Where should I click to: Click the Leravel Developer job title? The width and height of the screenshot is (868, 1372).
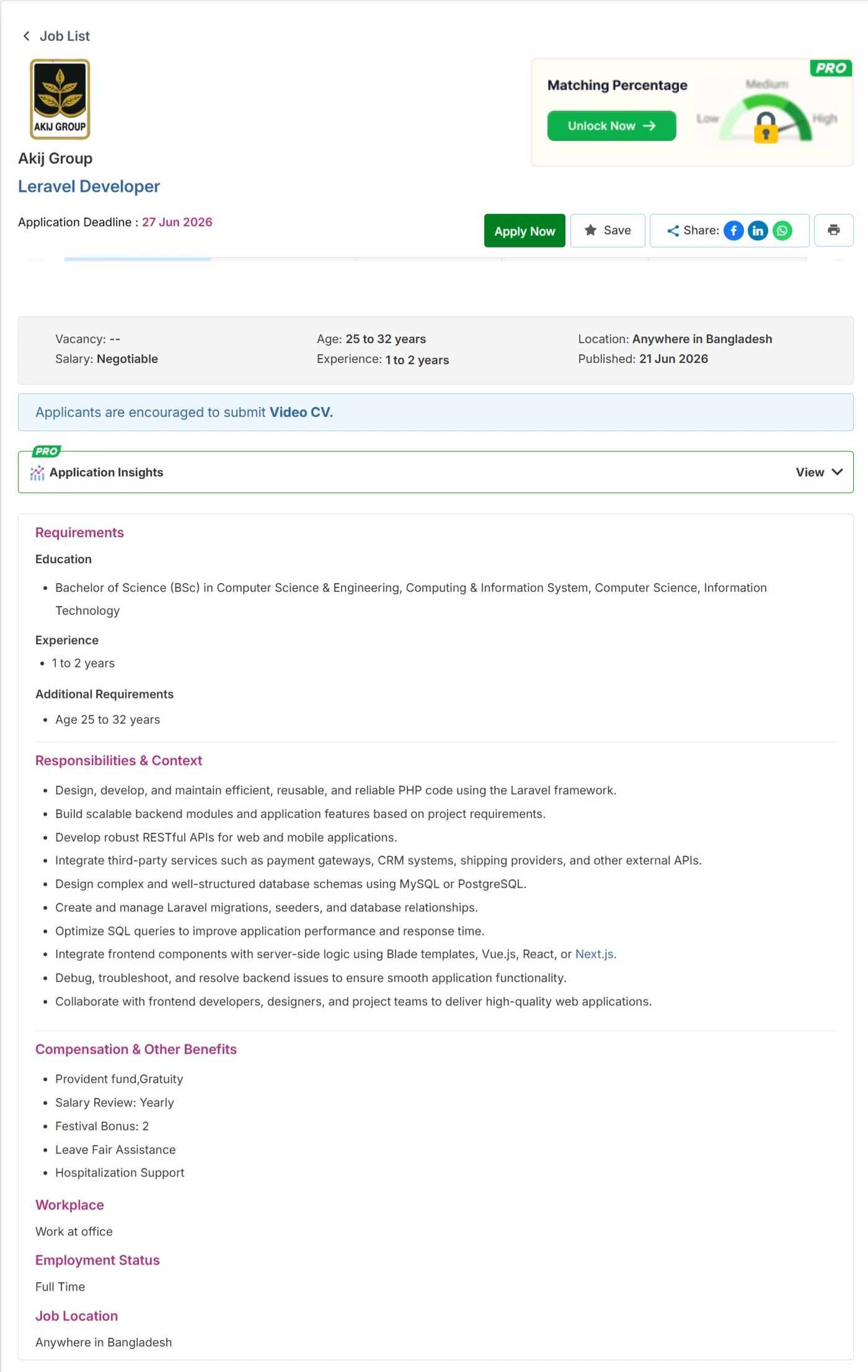pyautogui.click(x=89, y=186)
